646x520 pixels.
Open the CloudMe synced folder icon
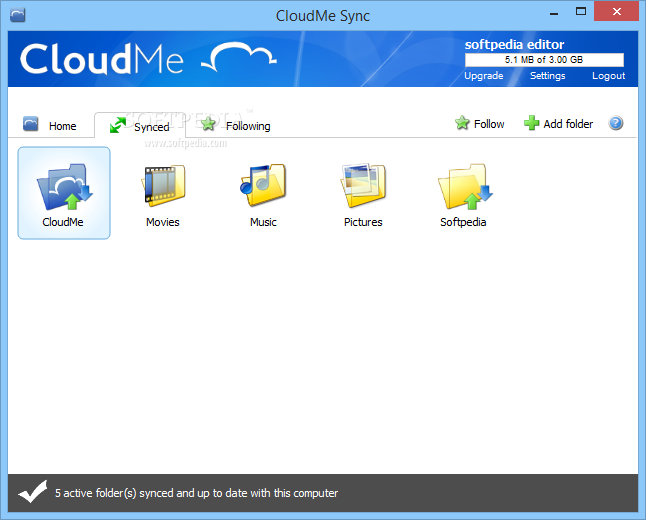click(65, 187)
